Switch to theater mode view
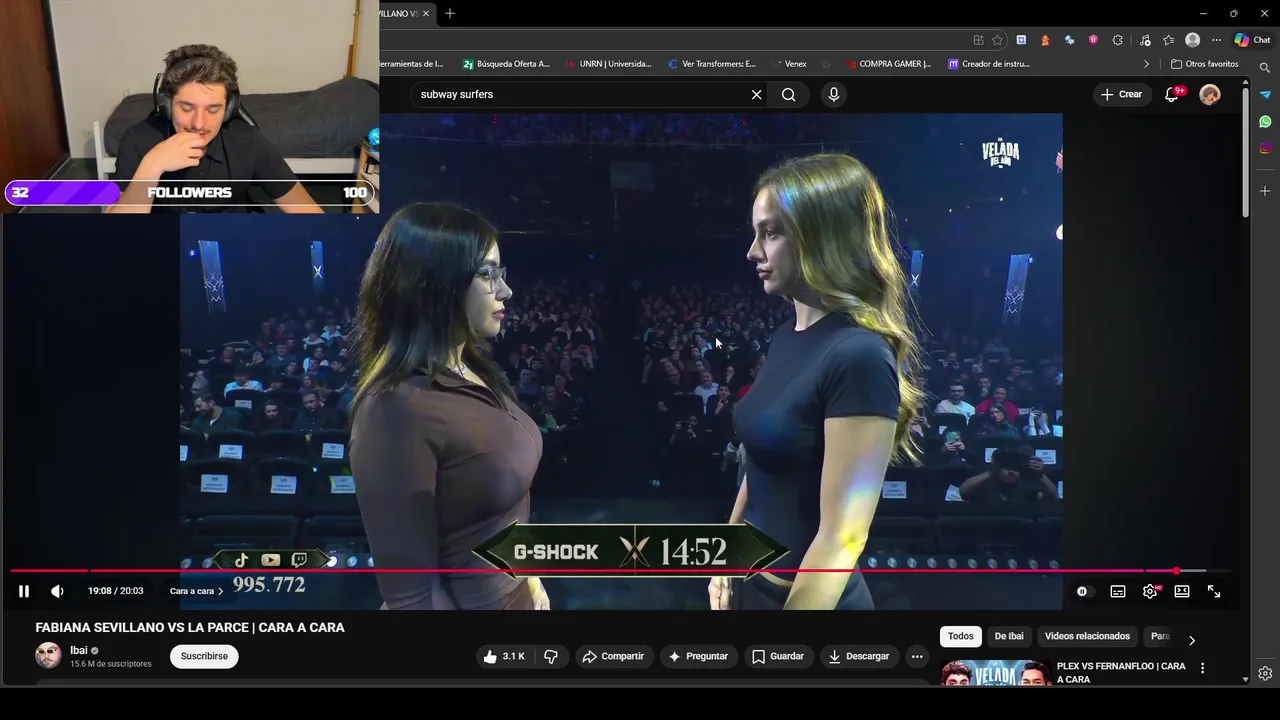Image resolution: width=1280 pixels, height=720 pixels. tap(1182, 591)
